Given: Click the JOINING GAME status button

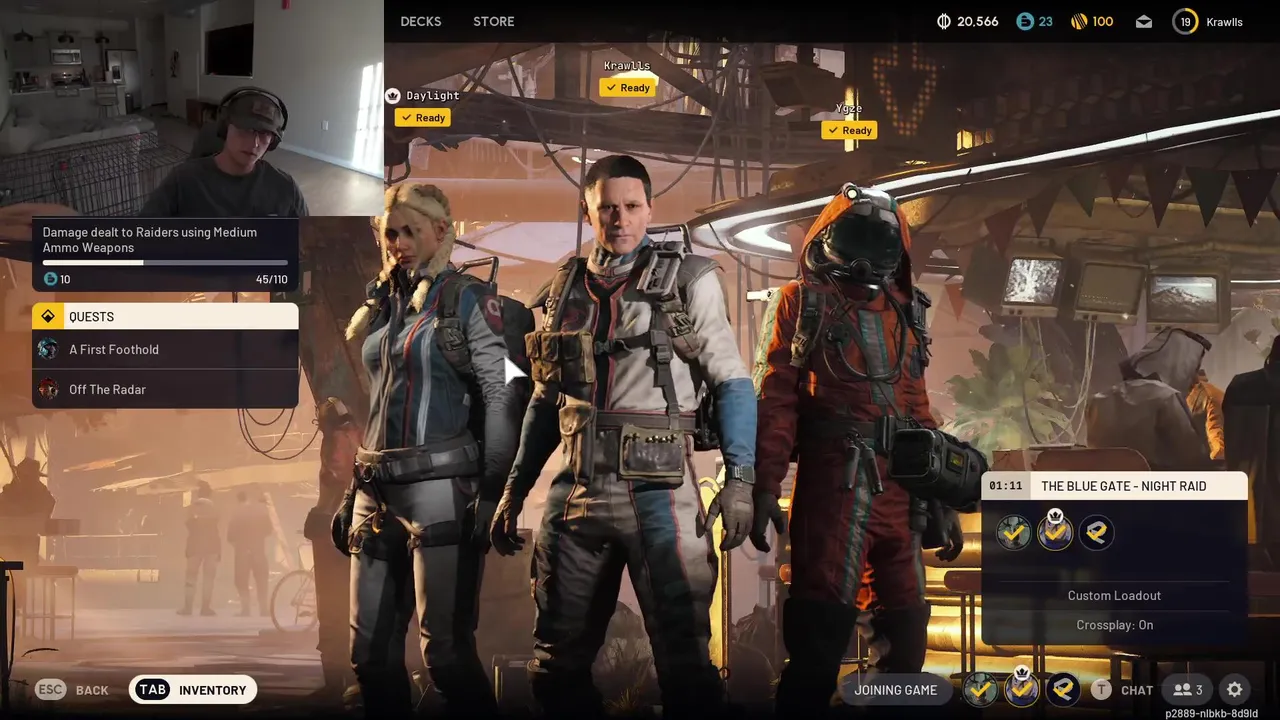Looking at the screenshot, I should pos(895,690).
